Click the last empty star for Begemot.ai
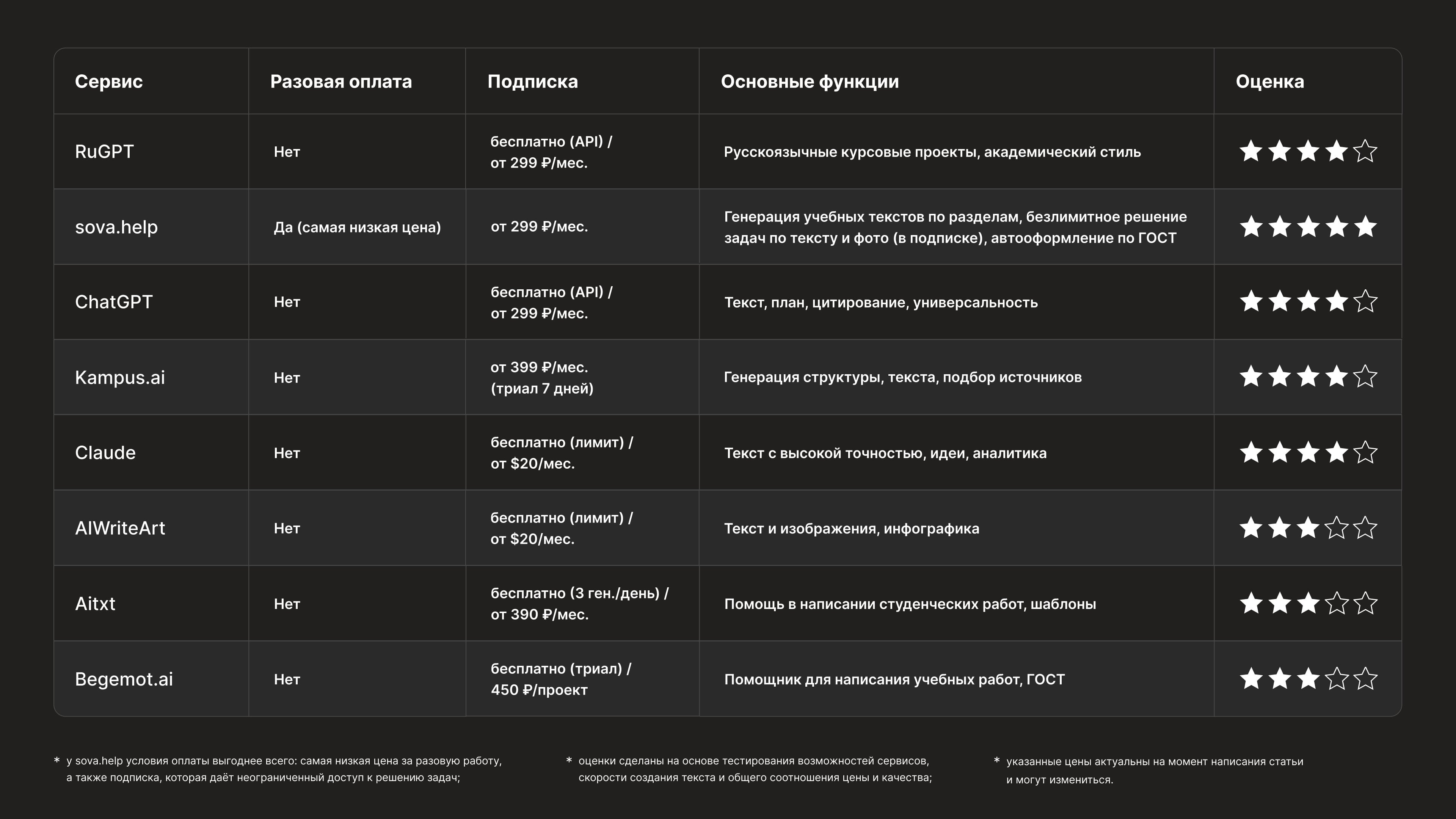The width and height of the screenshot is (1456, 819). [x=1365, y=679]
